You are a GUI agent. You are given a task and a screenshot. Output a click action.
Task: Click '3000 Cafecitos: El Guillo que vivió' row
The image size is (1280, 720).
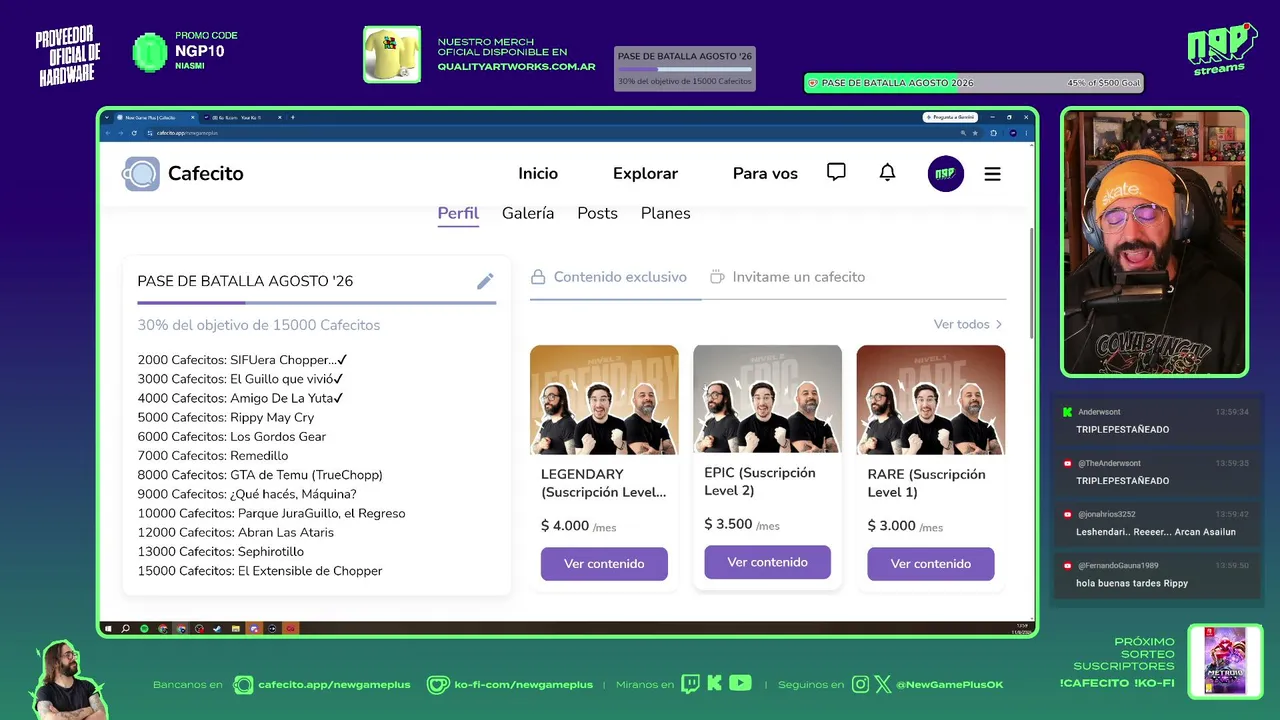[x=241, y=379]
